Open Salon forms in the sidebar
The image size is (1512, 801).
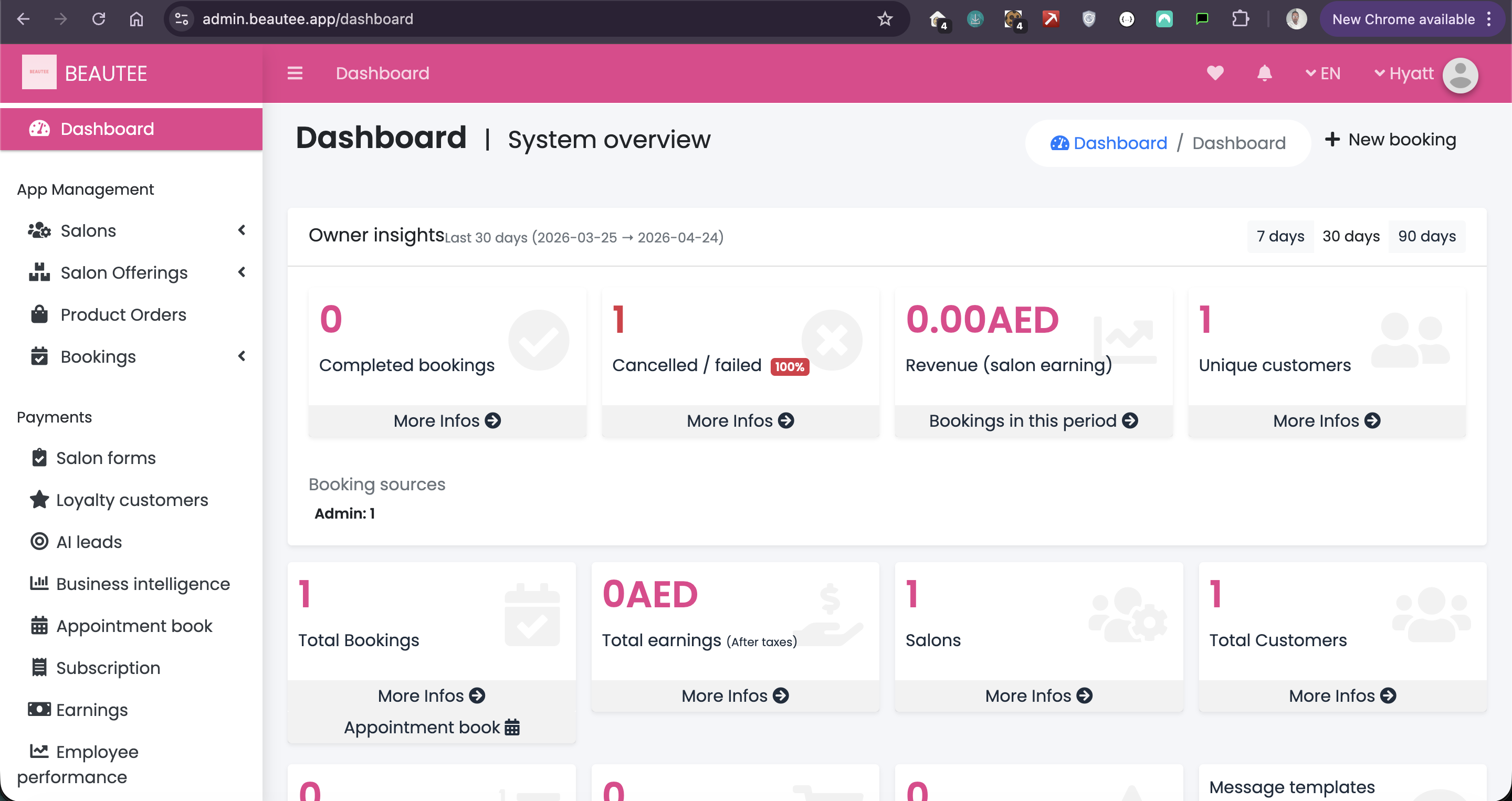[106, 458]
